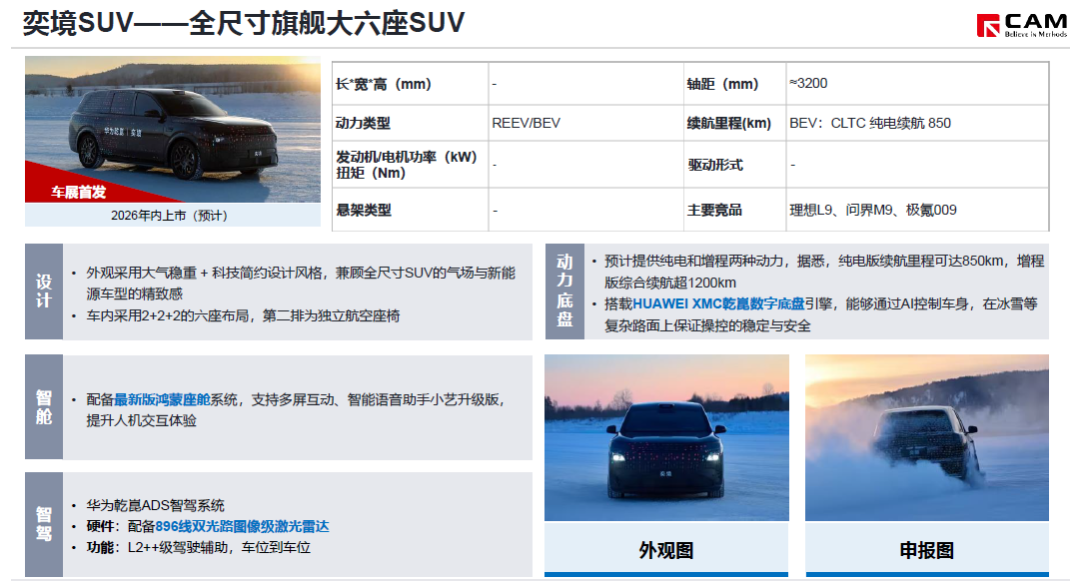Viewport: 1080px width, 581px height.
Task: Click the 设计 section label
Action: click(44, 291)
